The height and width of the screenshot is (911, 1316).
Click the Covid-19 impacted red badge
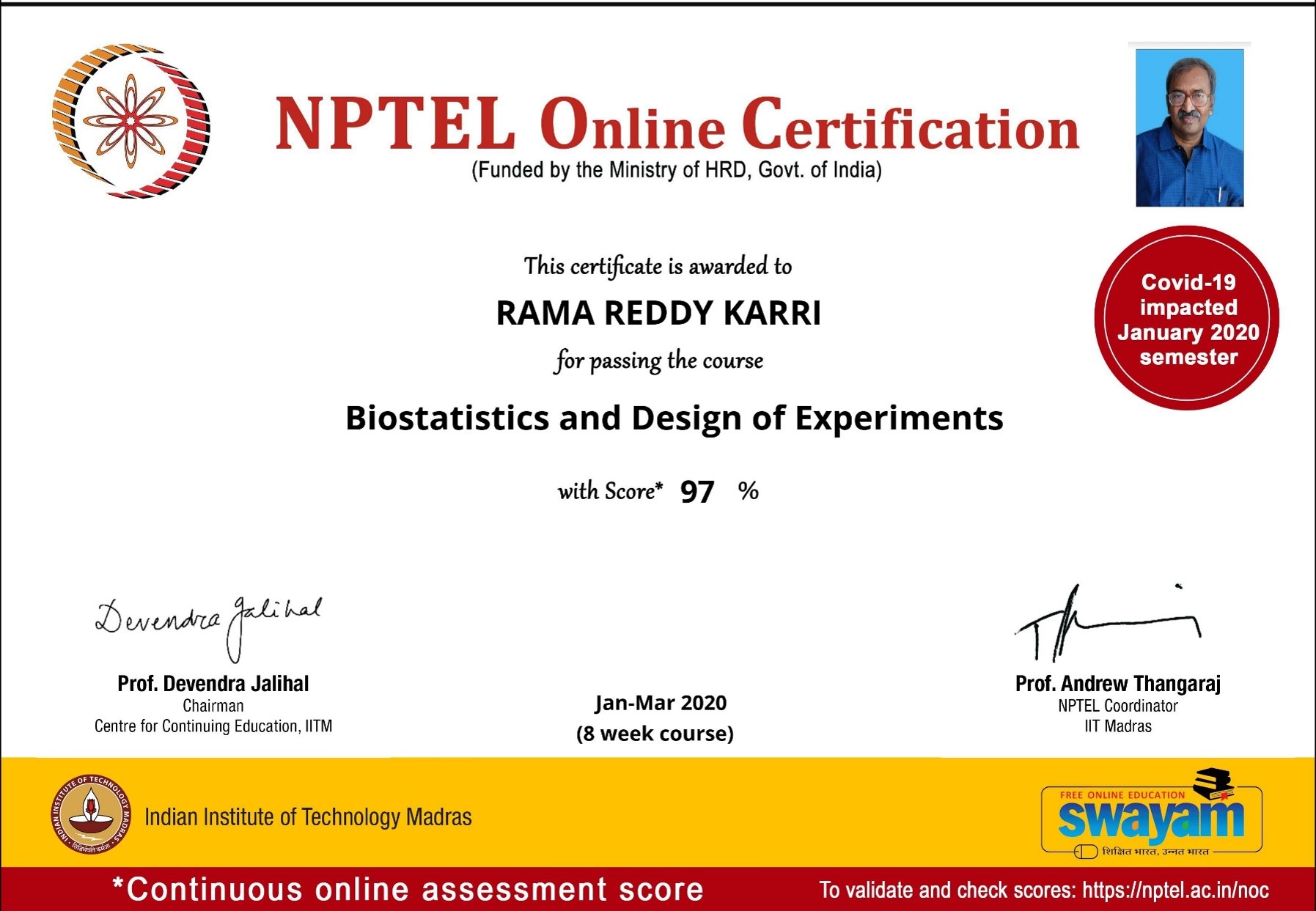1187,318
